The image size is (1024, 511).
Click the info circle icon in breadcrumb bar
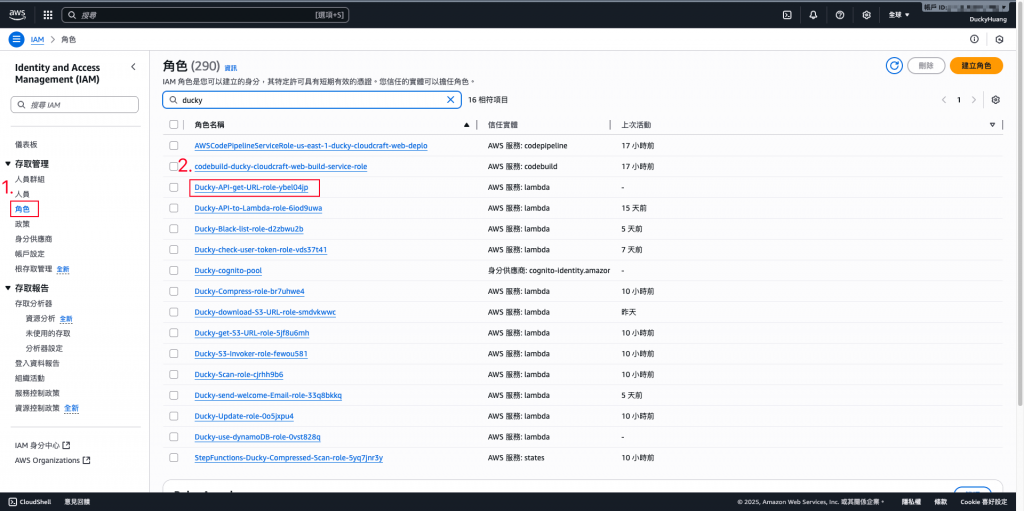[974, 39]
